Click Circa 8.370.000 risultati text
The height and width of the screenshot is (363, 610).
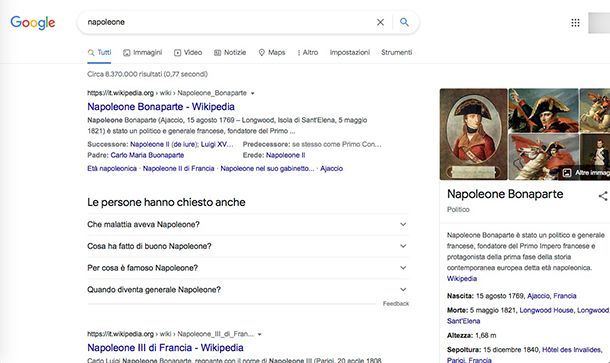(147, 74)
